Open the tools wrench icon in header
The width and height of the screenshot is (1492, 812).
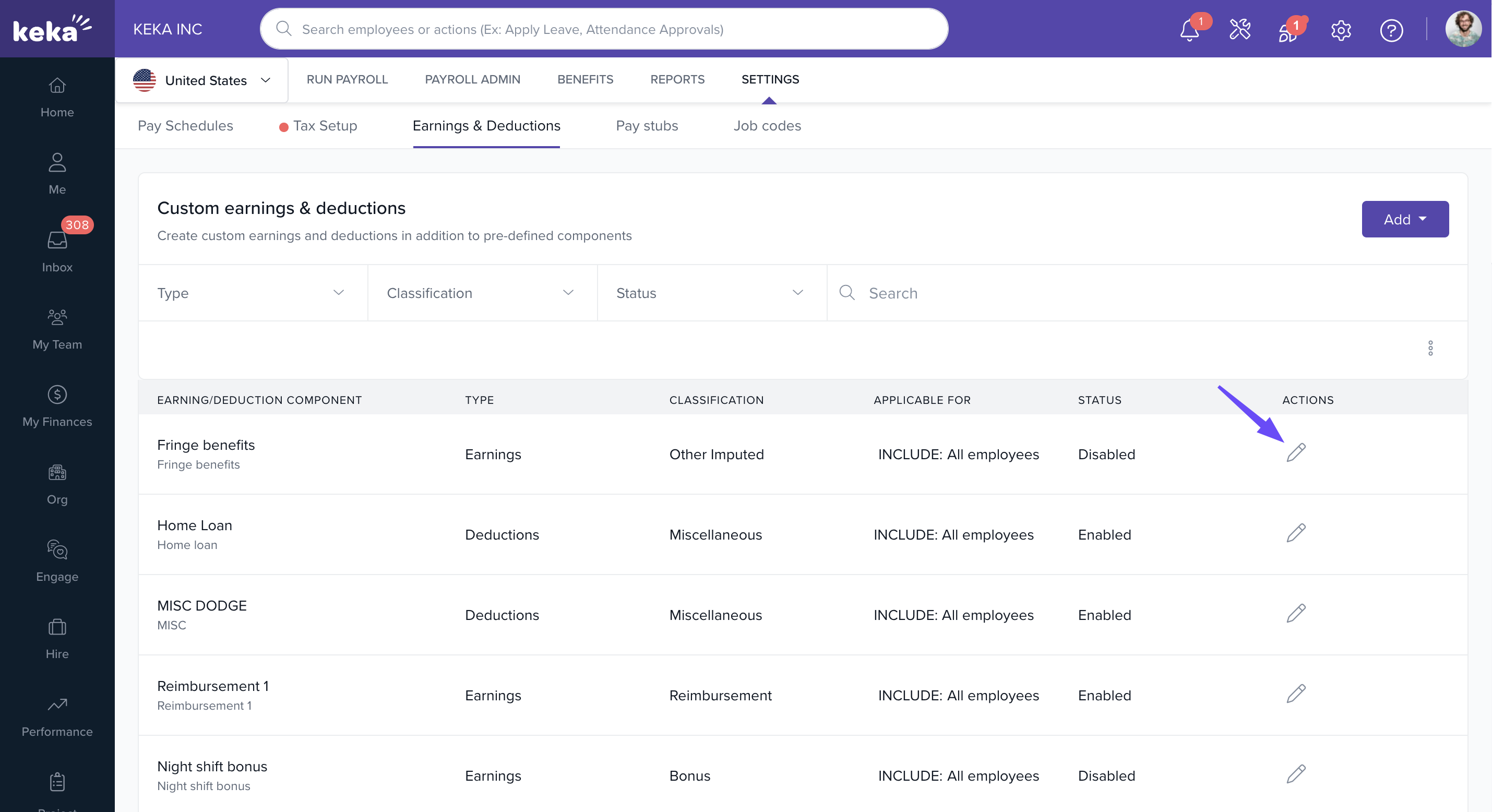coord(1239,30)
